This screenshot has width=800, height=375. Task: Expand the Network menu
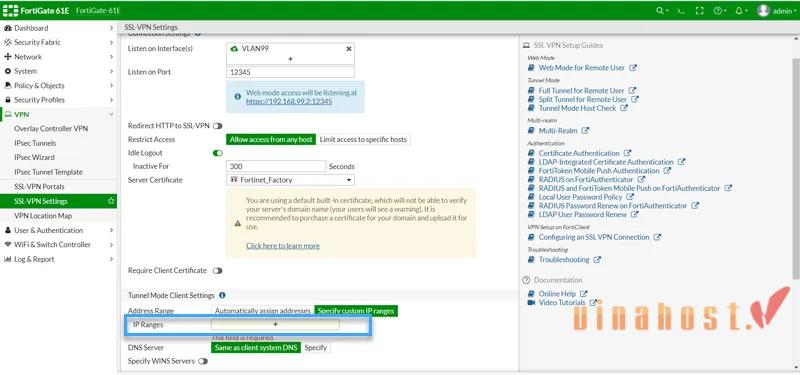[x=59, y=57]
